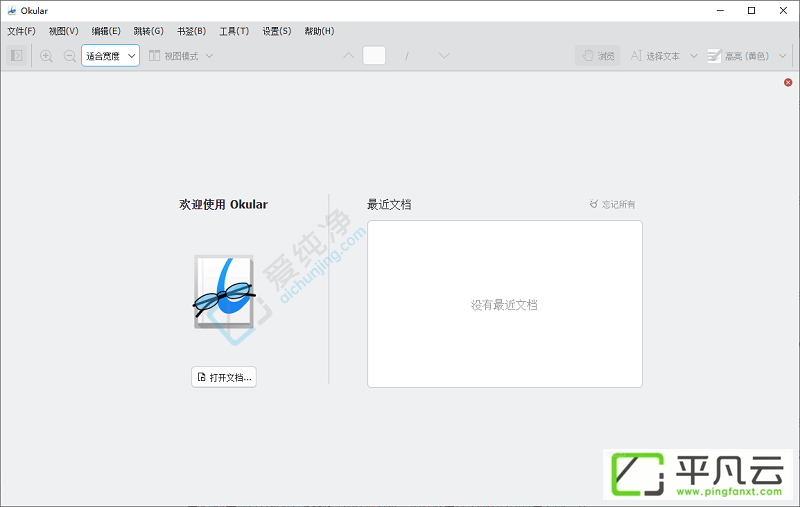Open the 帮助(H) menu

[x=319, y=31]
